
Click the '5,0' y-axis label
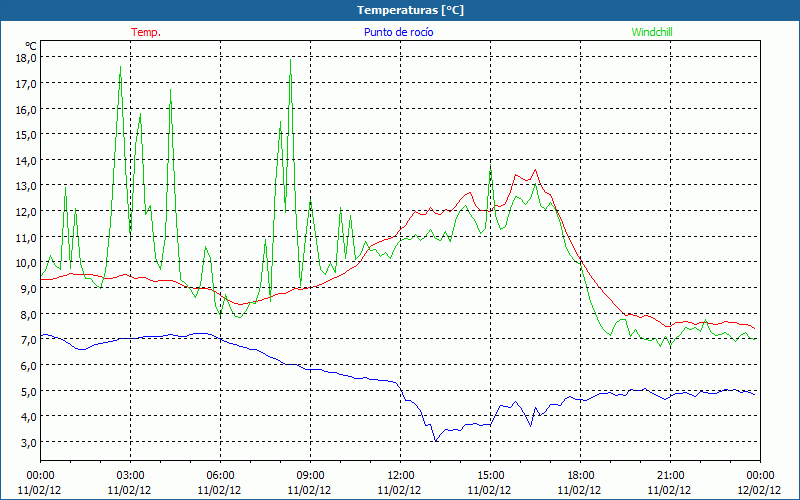[29, 391]
